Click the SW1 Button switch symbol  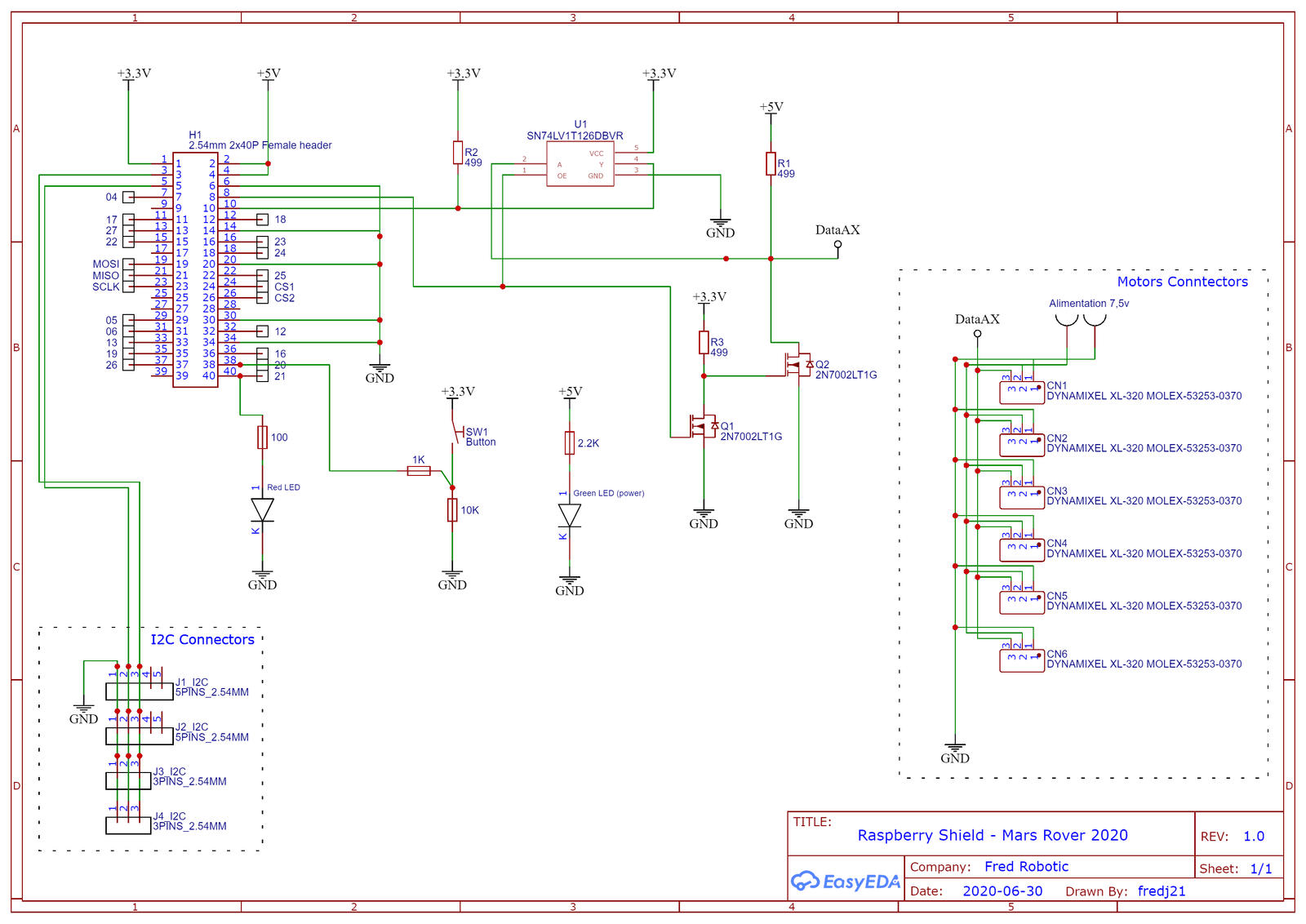[x=455, y=433]
